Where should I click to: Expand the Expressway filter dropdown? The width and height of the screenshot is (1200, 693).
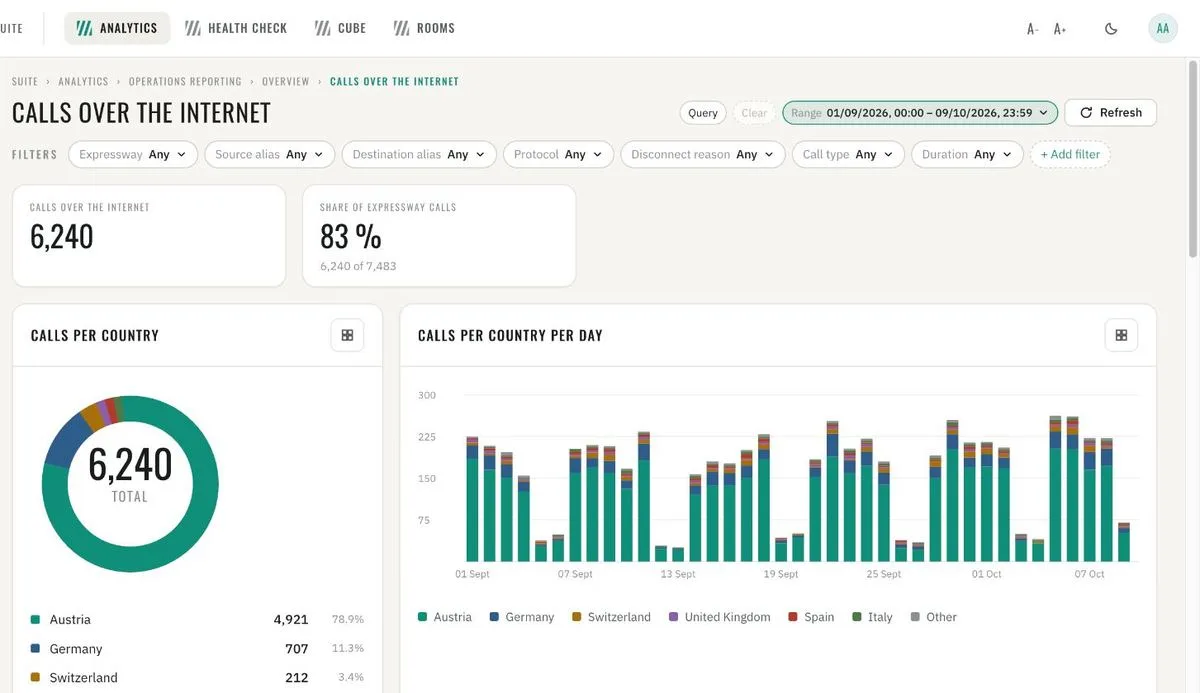[x=134, y=155]
